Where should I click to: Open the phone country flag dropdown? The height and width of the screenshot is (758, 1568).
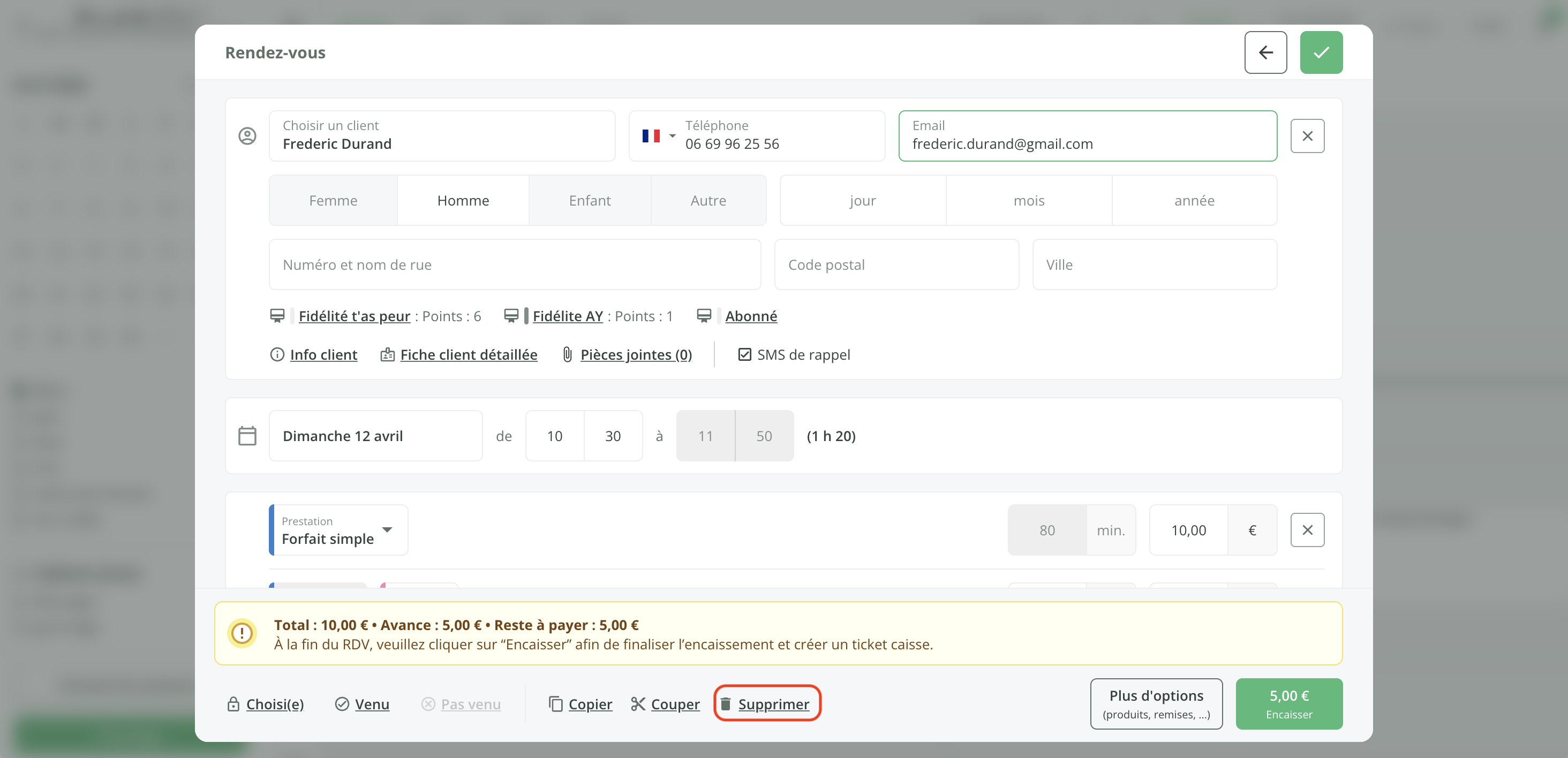tap(659, 135)
